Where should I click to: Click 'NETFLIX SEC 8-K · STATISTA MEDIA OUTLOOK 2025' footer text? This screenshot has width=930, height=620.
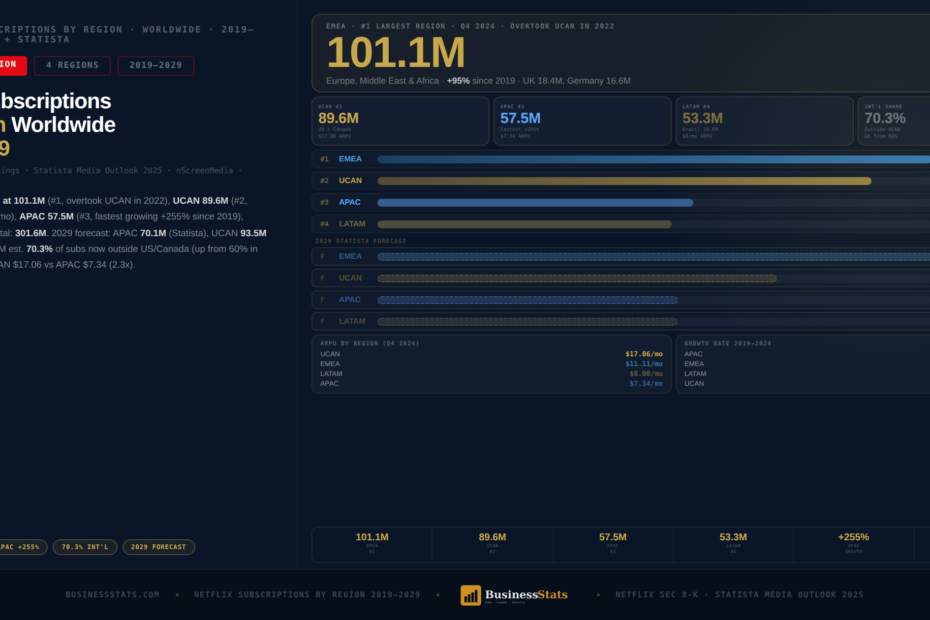[x=739, y=594]
